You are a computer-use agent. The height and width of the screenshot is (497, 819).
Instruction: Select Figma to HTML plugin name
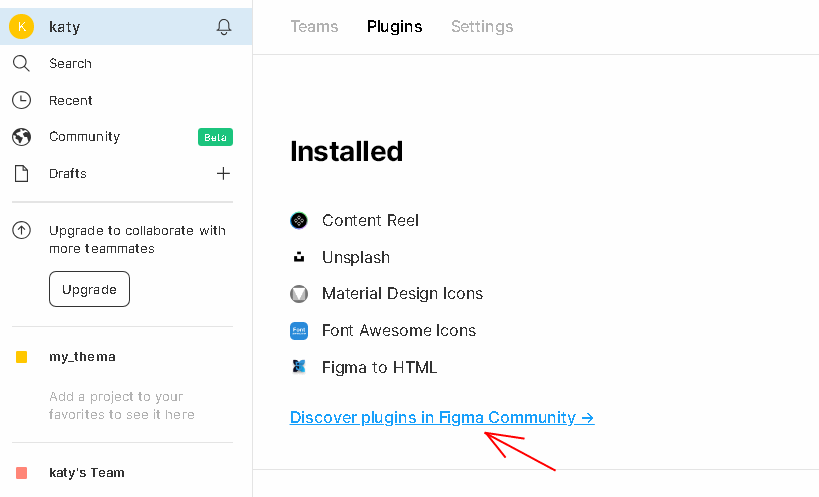pyautogui.click(x=379, y=368)
